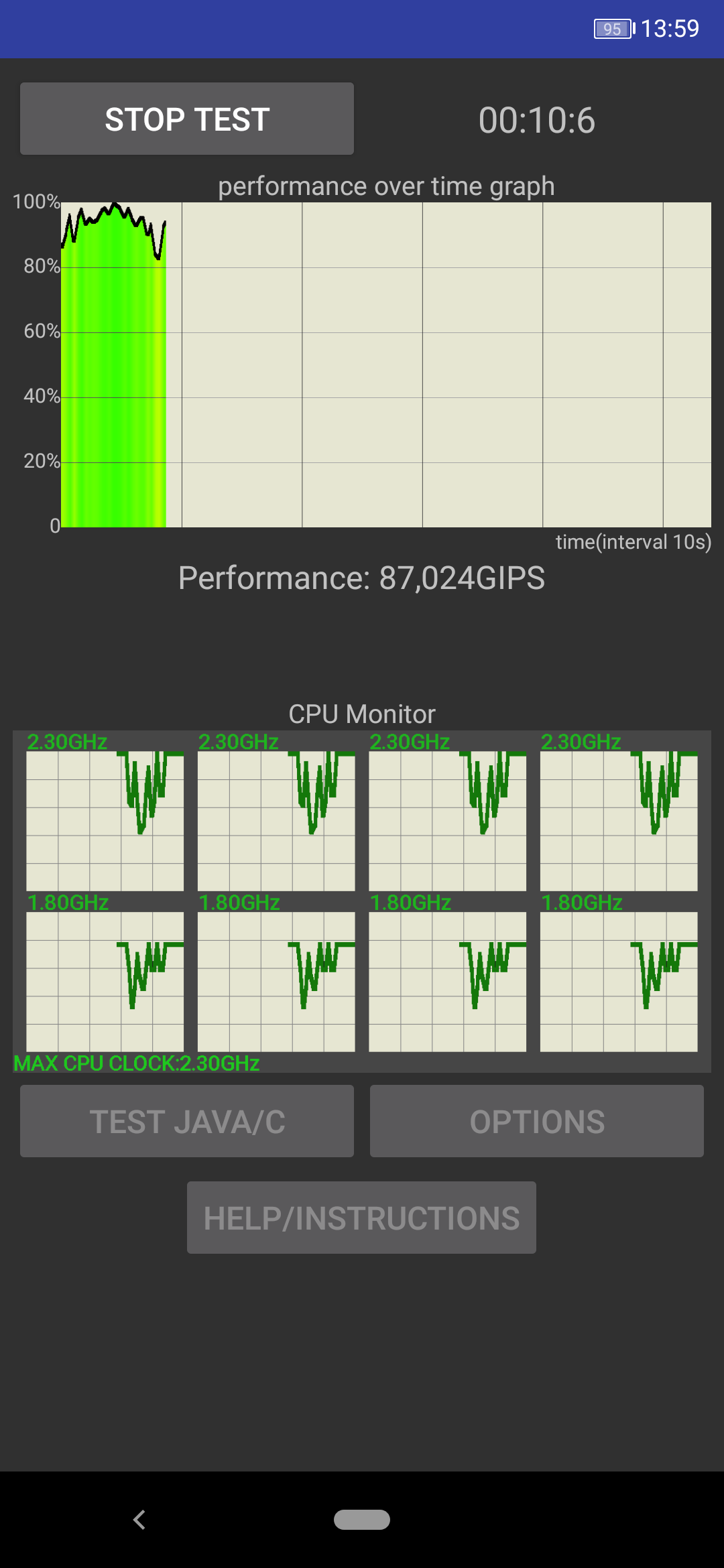Select first 2.30GHz CPU core graph
Image resolution: width=724 pixels, height=1568 pixels.
pos(105,821)
